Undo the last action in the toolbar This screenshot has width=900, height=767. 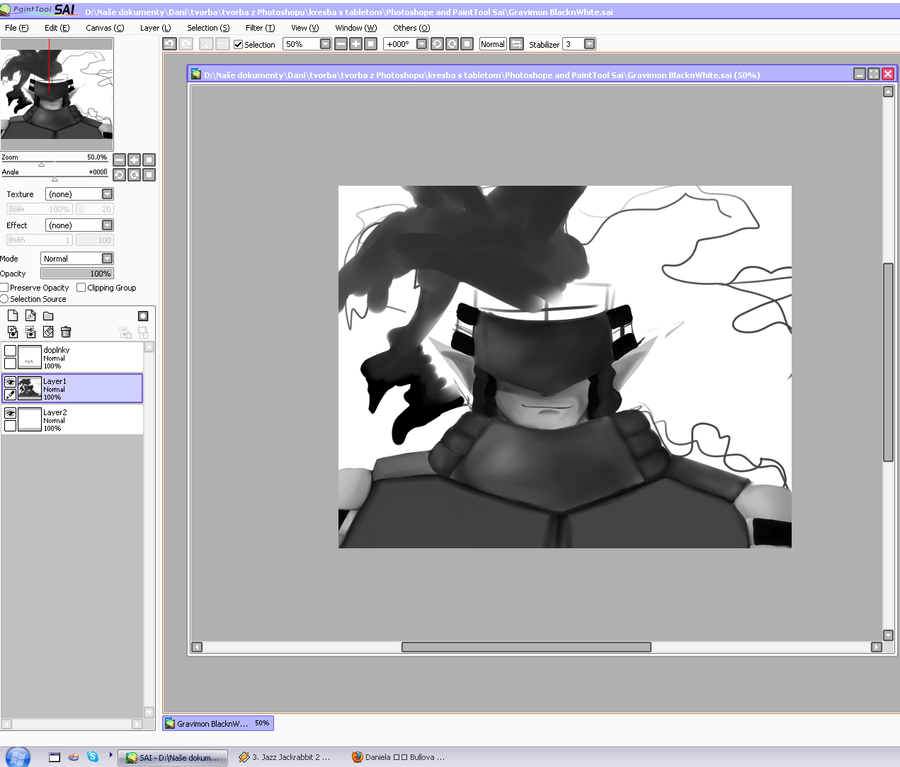pos(169,44)
